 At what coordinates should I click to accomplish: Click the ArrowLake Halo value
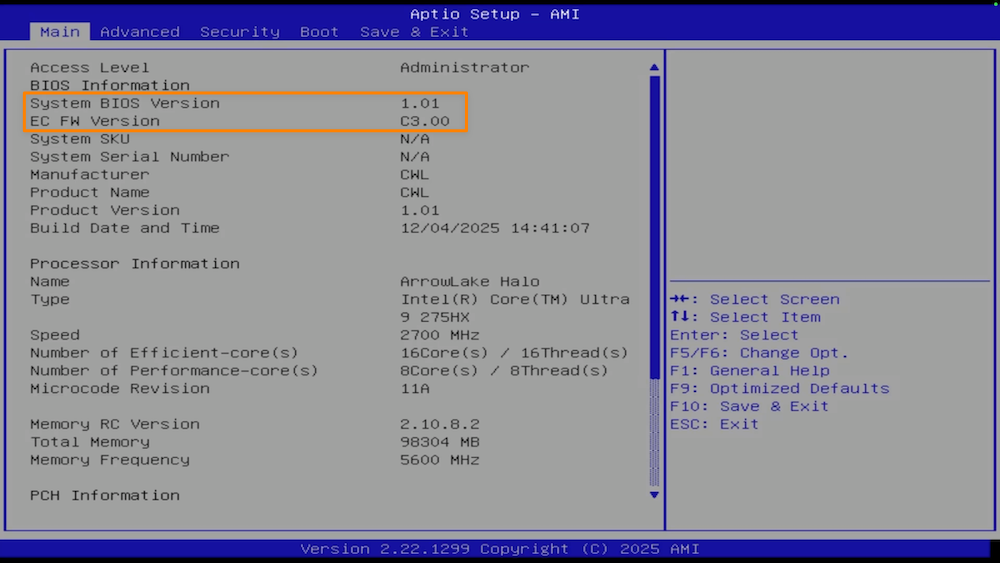[470, 282]
